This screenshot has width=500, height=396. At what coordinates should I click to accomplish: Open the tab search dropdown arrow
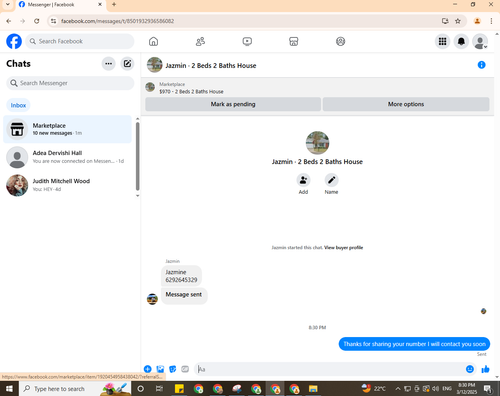point(8,5)
